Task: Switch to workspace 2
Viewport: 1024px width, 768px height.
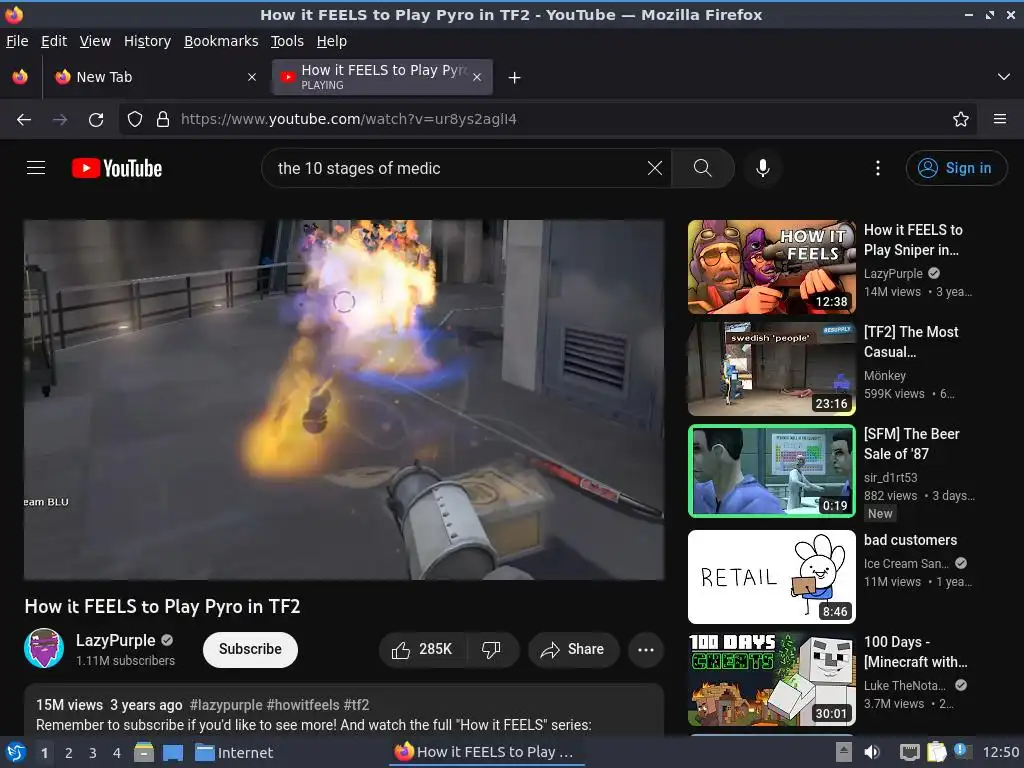Action: [x=69, y=753]
